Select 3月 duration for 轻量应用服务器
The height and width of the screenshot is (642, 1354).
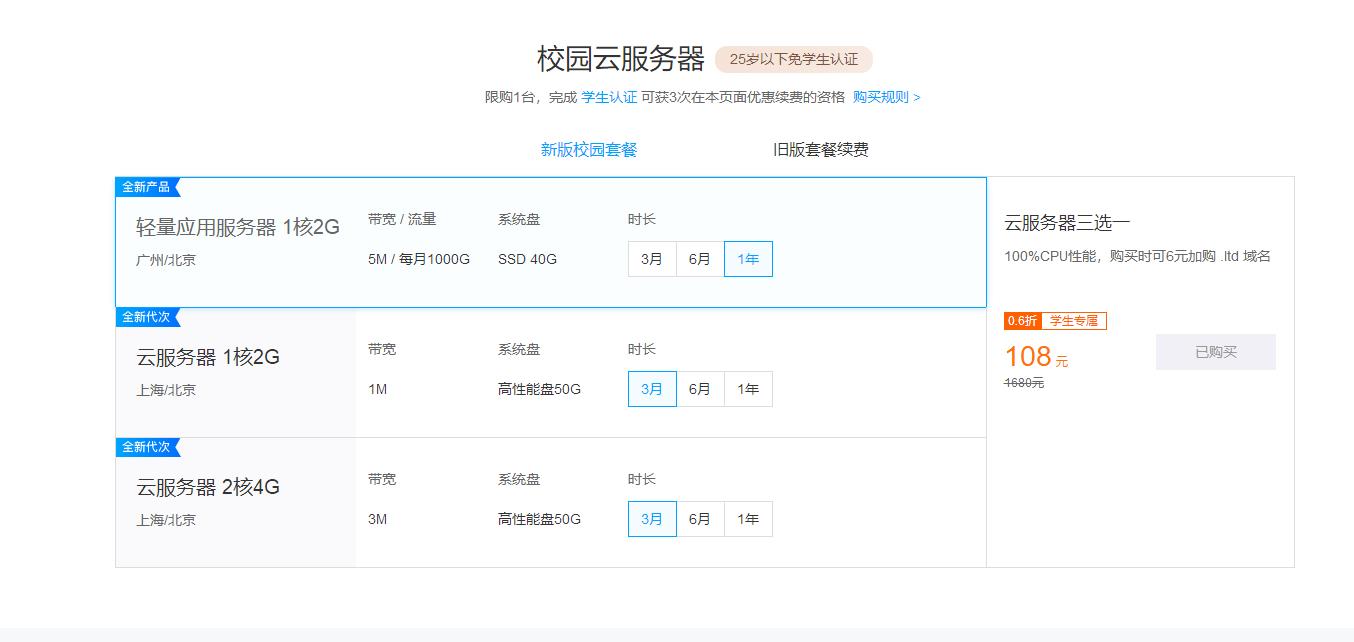click(x=652, y=259)
